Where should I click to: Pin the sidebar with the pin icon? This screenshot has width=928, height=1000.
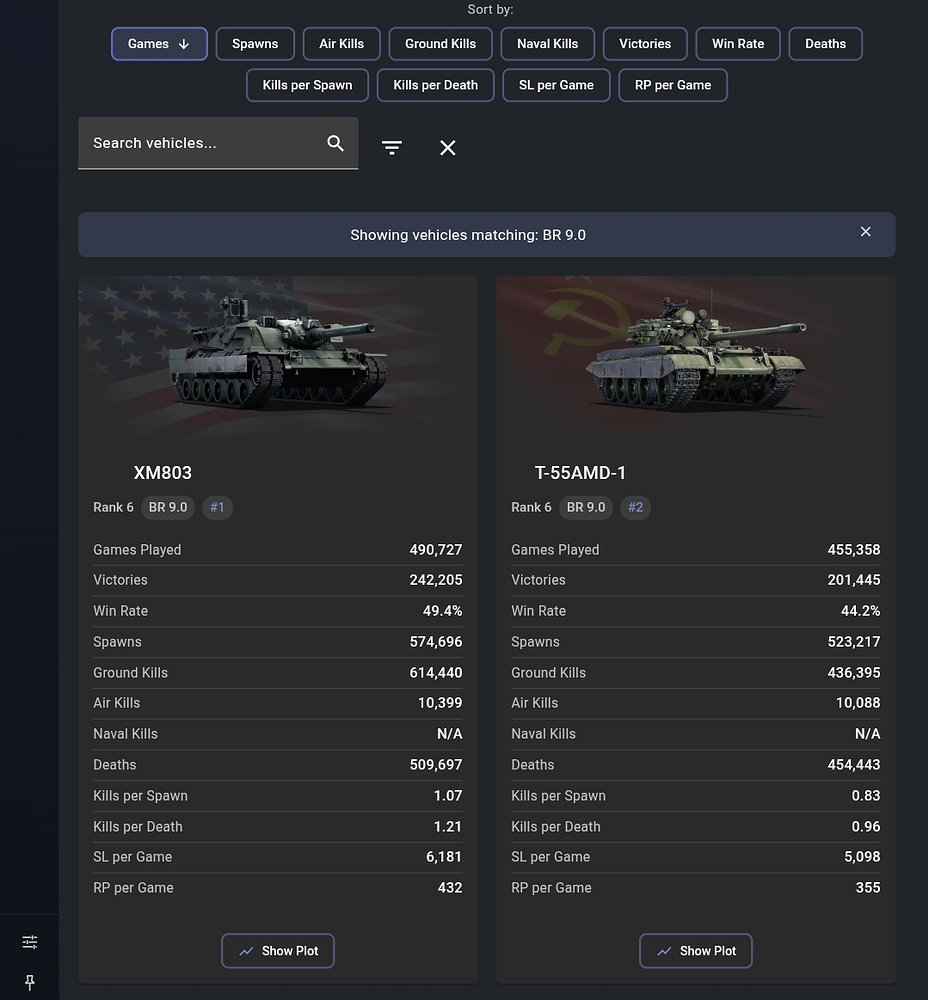tap(30, 982)
